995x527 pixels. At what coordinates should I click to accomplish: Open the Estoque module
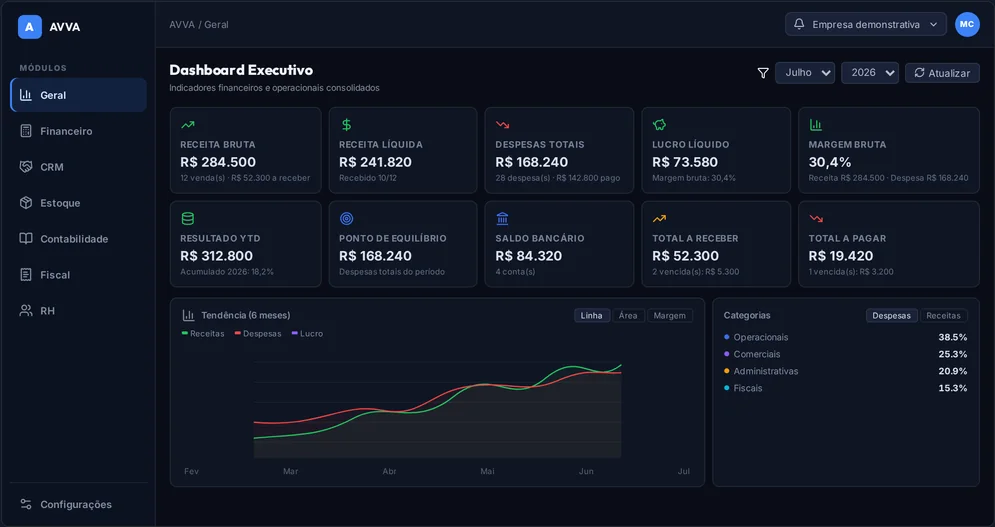coord(79,203)
